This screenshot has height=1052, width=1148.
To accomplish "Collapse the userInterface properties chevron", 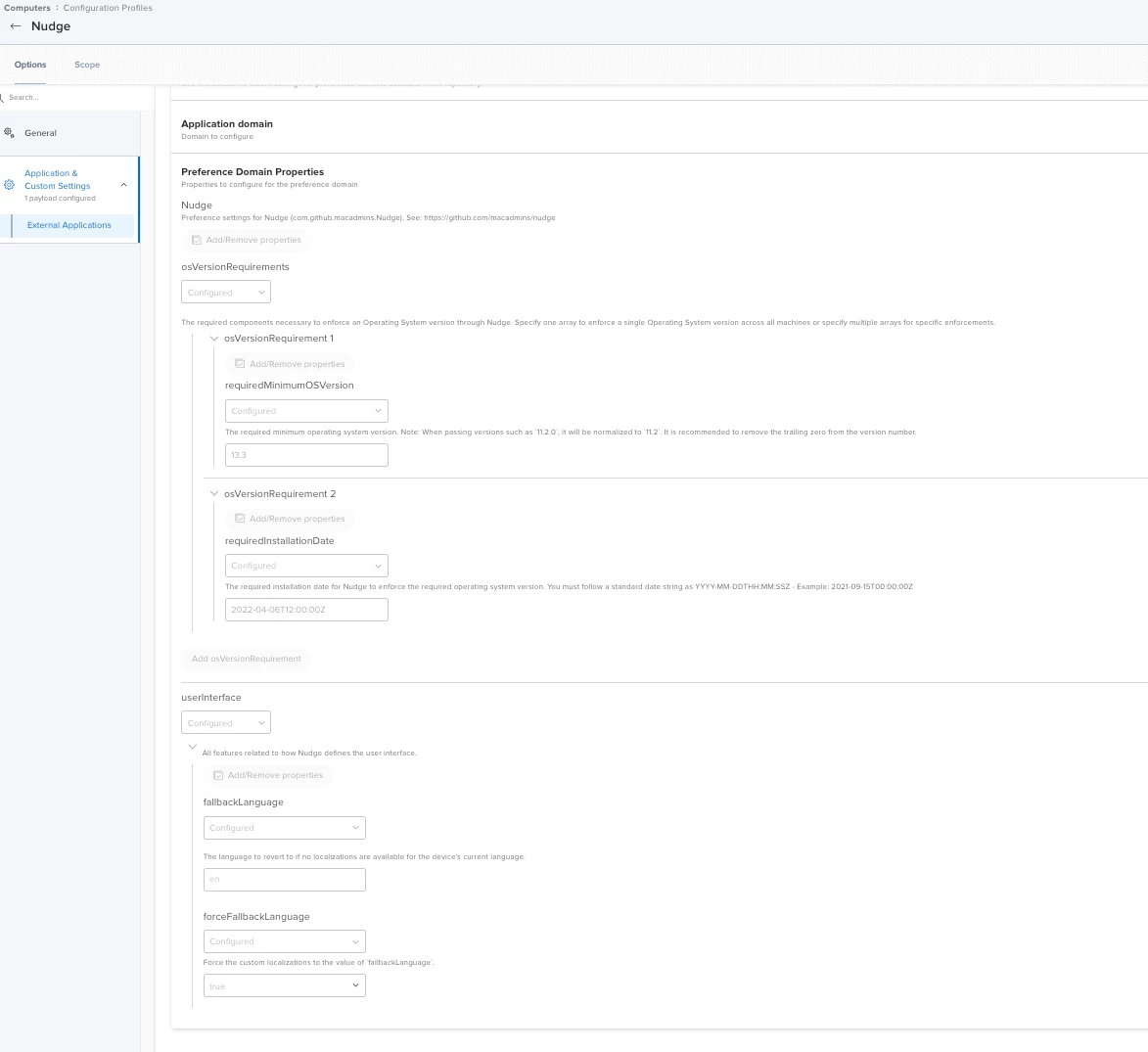I will (x=192, y=747).
